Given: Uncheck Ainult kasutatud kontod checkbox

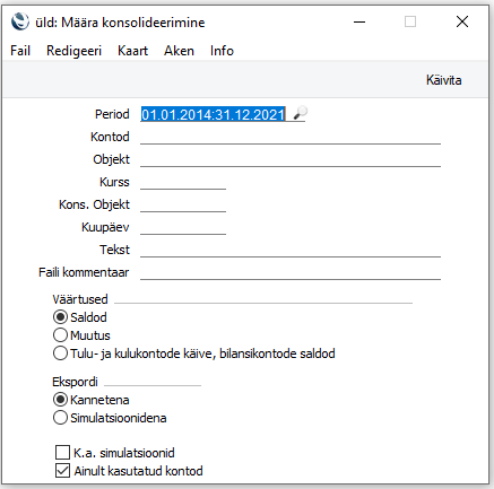Looking at the screenshot, I should pyautogui.click(x=63, y=471).
